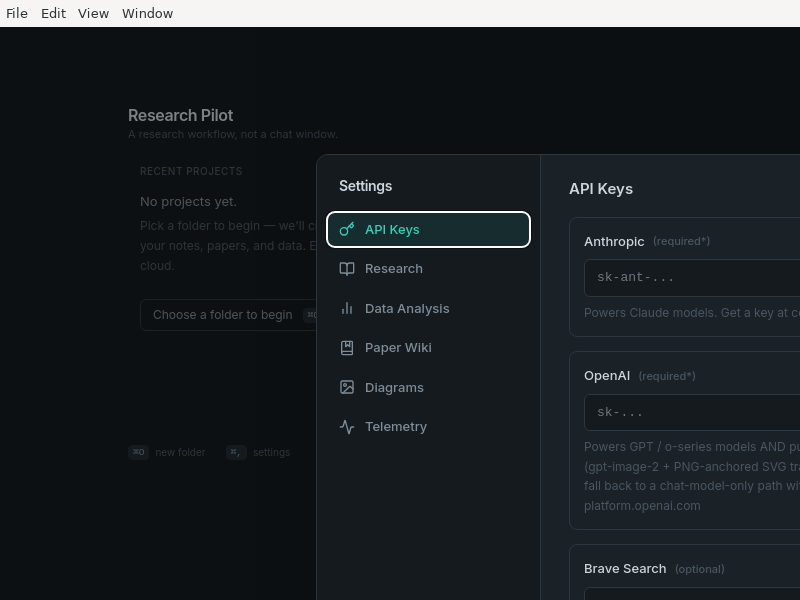Click the Anthropic provider label
The height and width of the screenshot is (600, 800).
614,242
